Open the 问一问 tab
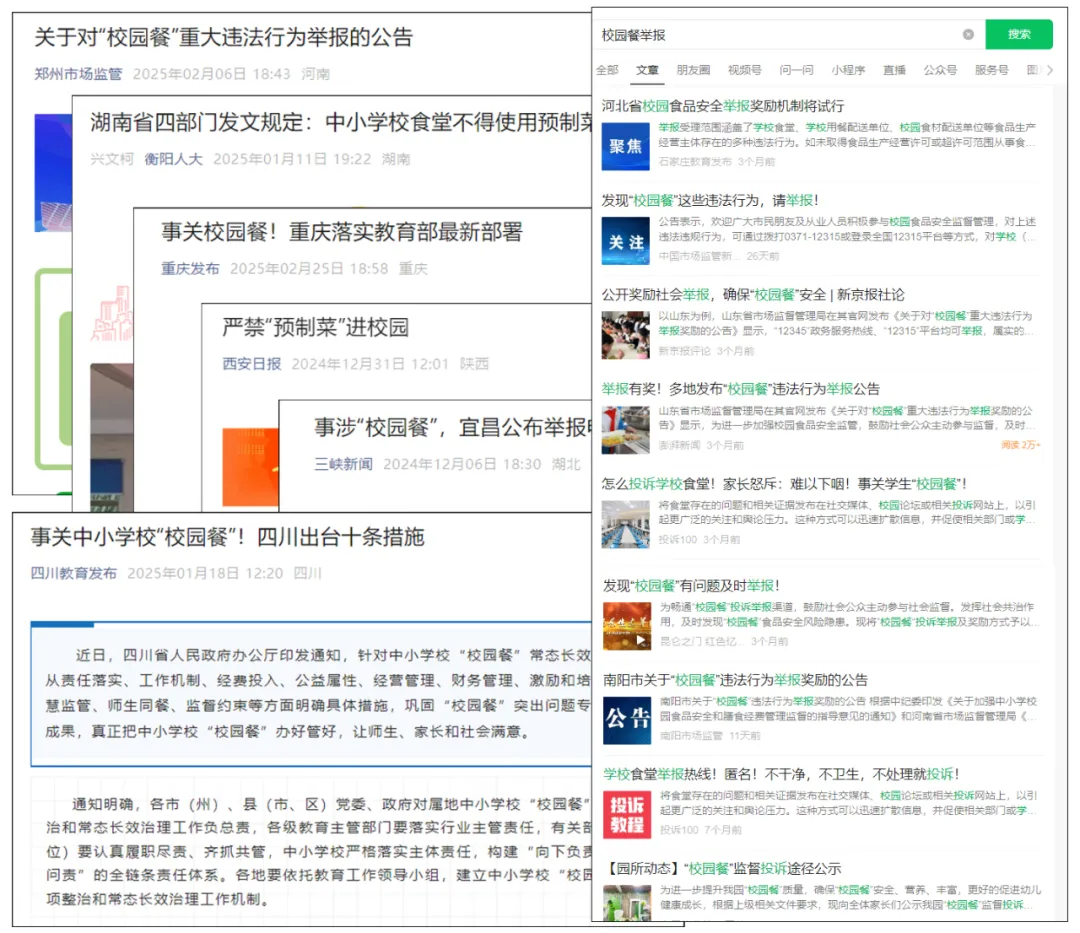Image resolution: width=1080 pixels, height=933 pixels. (x=796, y=70)
